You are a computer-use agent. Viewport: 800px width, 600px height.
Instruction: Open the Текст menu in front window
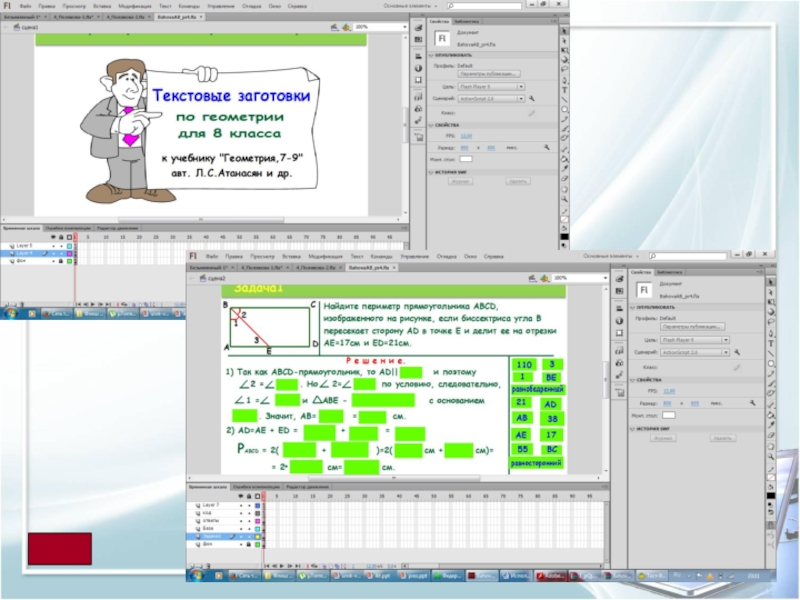click(x=357, y=257)
